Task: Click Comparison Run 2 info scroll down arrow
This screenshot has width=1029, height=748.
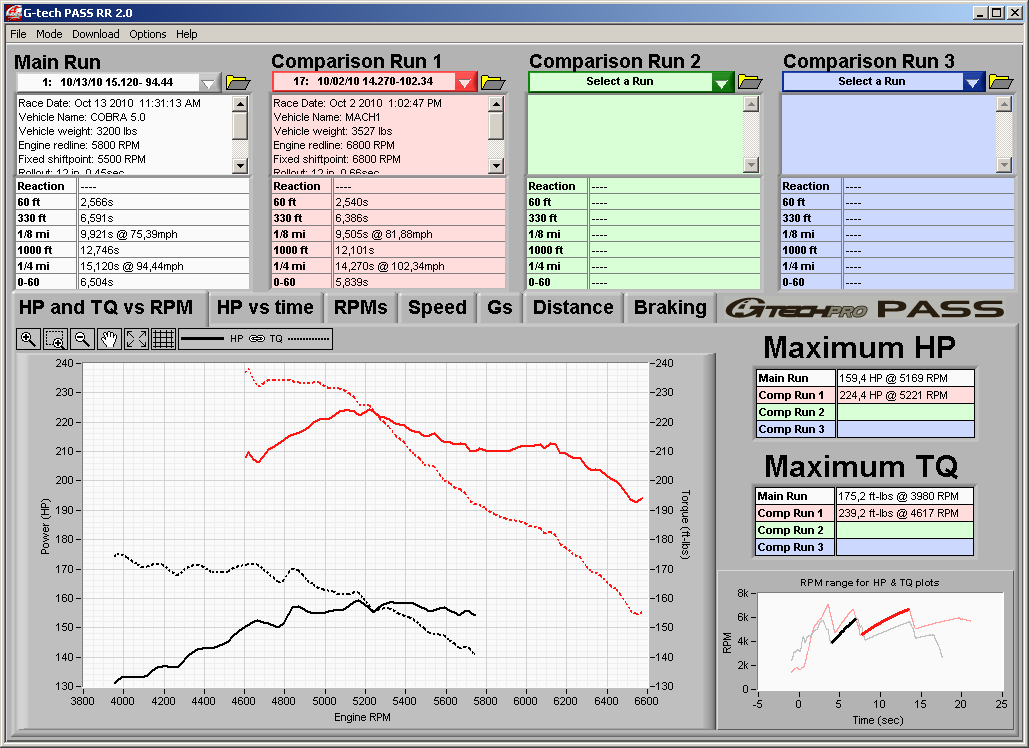Action: [751, 165]
